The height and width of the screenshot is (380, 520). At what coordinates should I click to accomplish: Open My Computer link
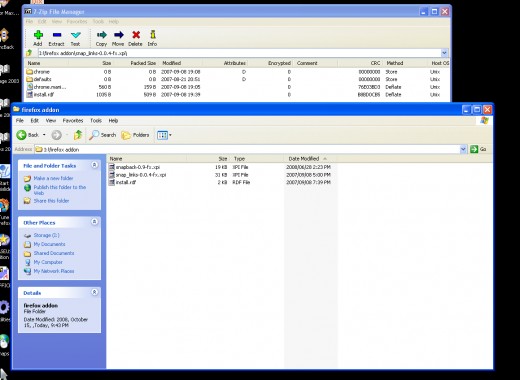point(48,262)
